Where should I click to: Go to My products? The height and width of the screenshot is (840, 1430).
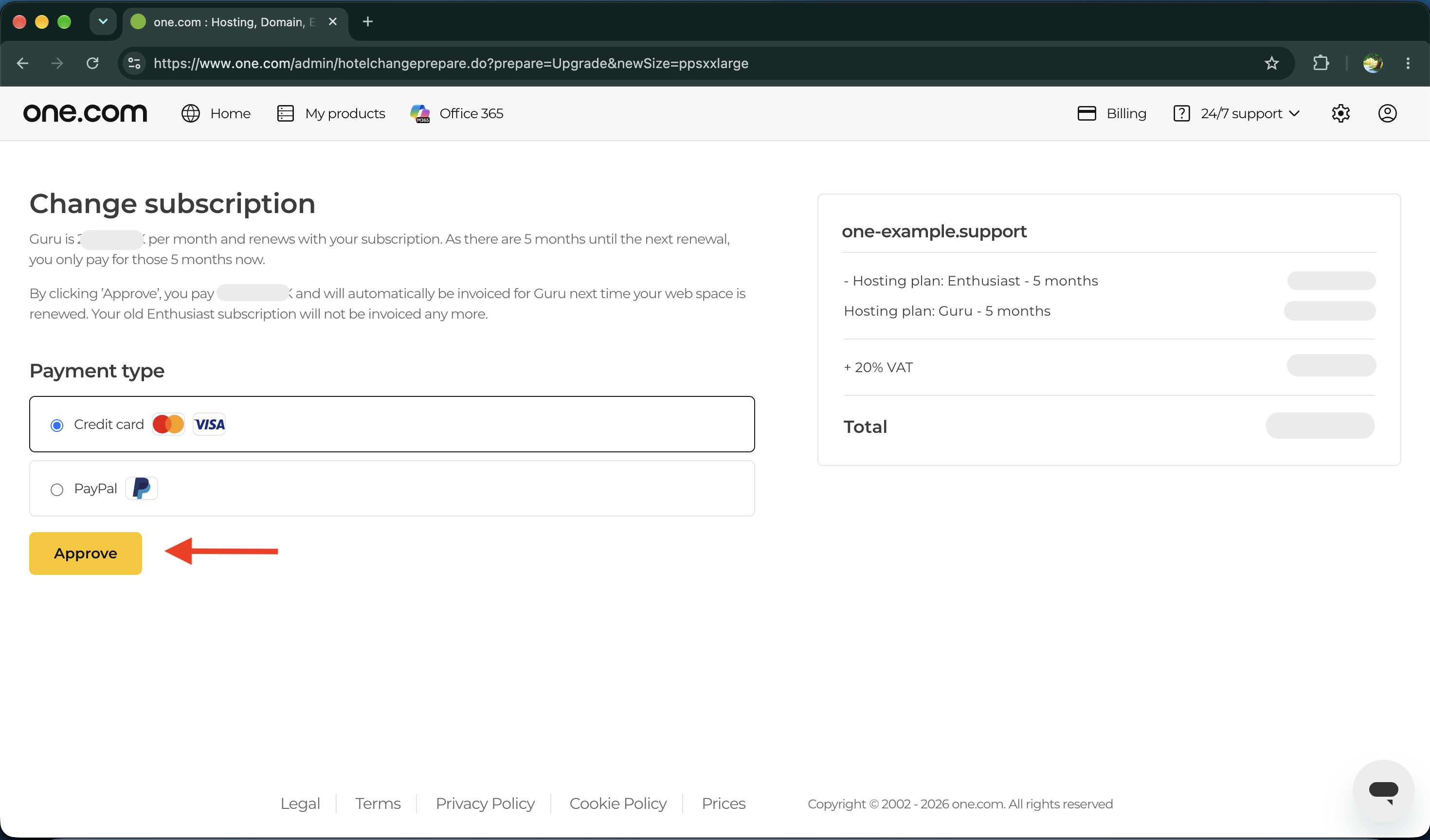(331, 113)
